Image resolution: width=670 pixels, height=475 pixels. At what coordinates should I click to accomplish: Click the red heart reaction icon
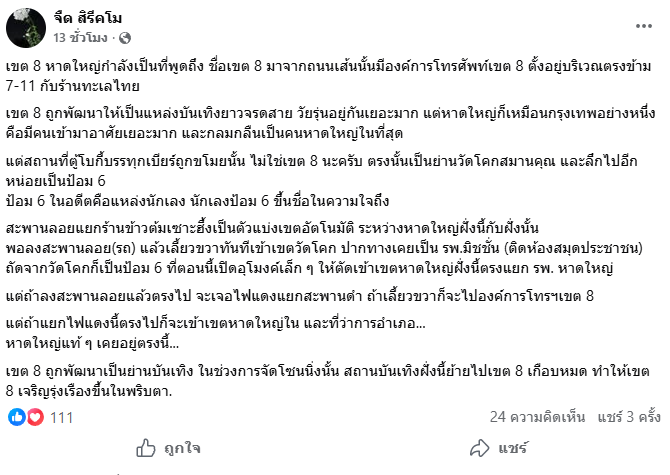click(x=32, y=416)
